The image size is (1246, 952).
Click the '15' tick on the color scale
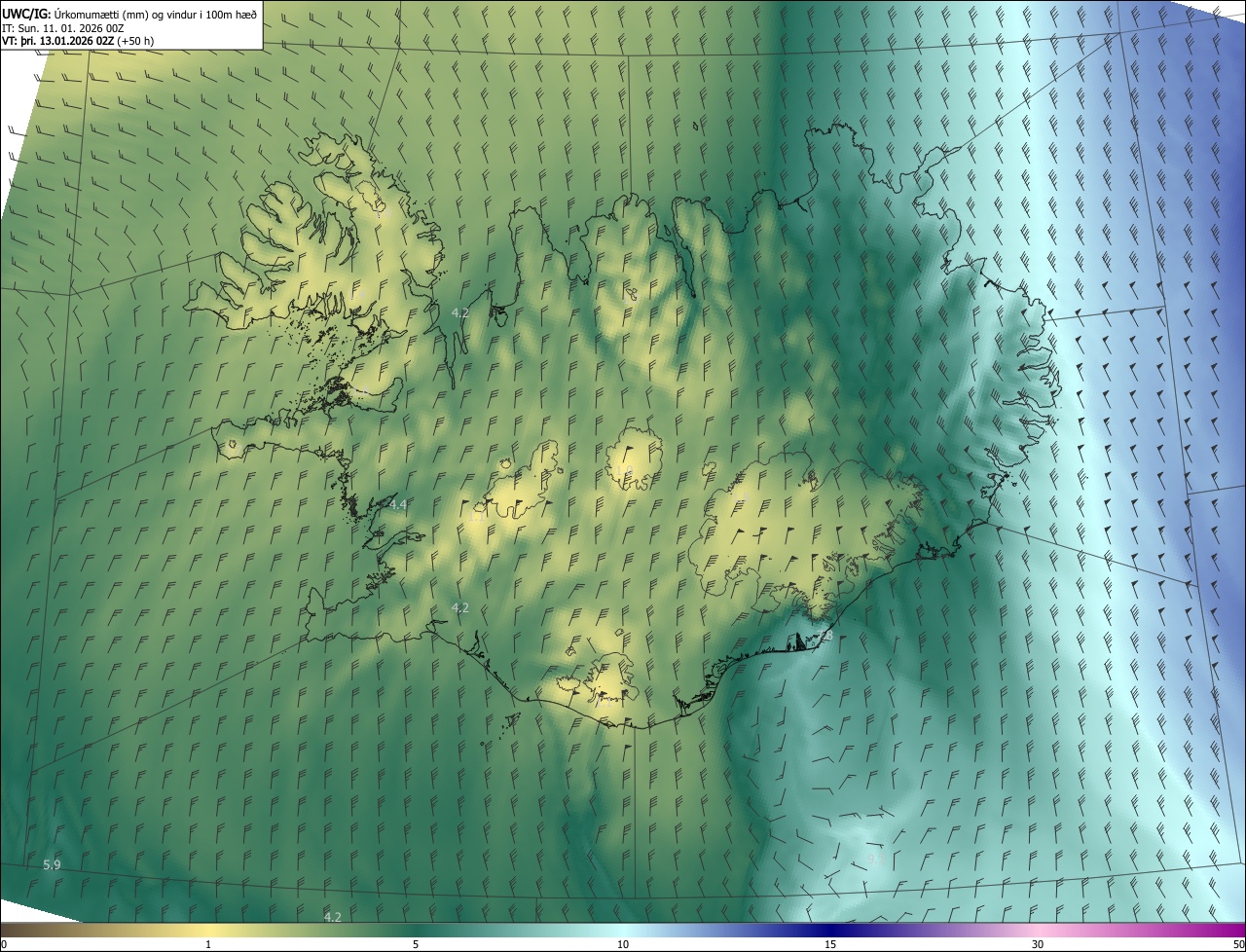(830, 944)
